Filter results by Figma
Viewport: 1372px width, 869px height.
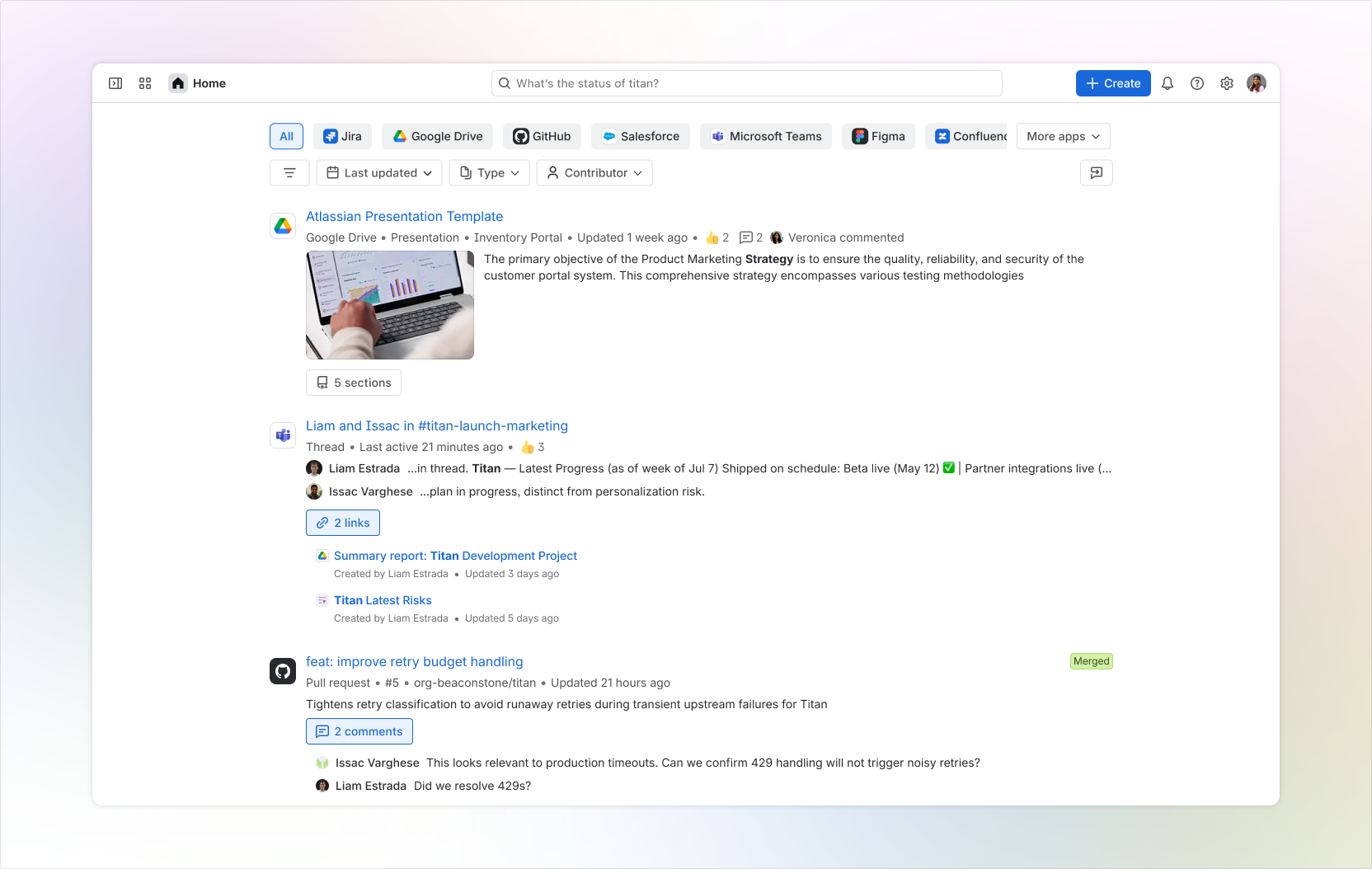point(878,136)
